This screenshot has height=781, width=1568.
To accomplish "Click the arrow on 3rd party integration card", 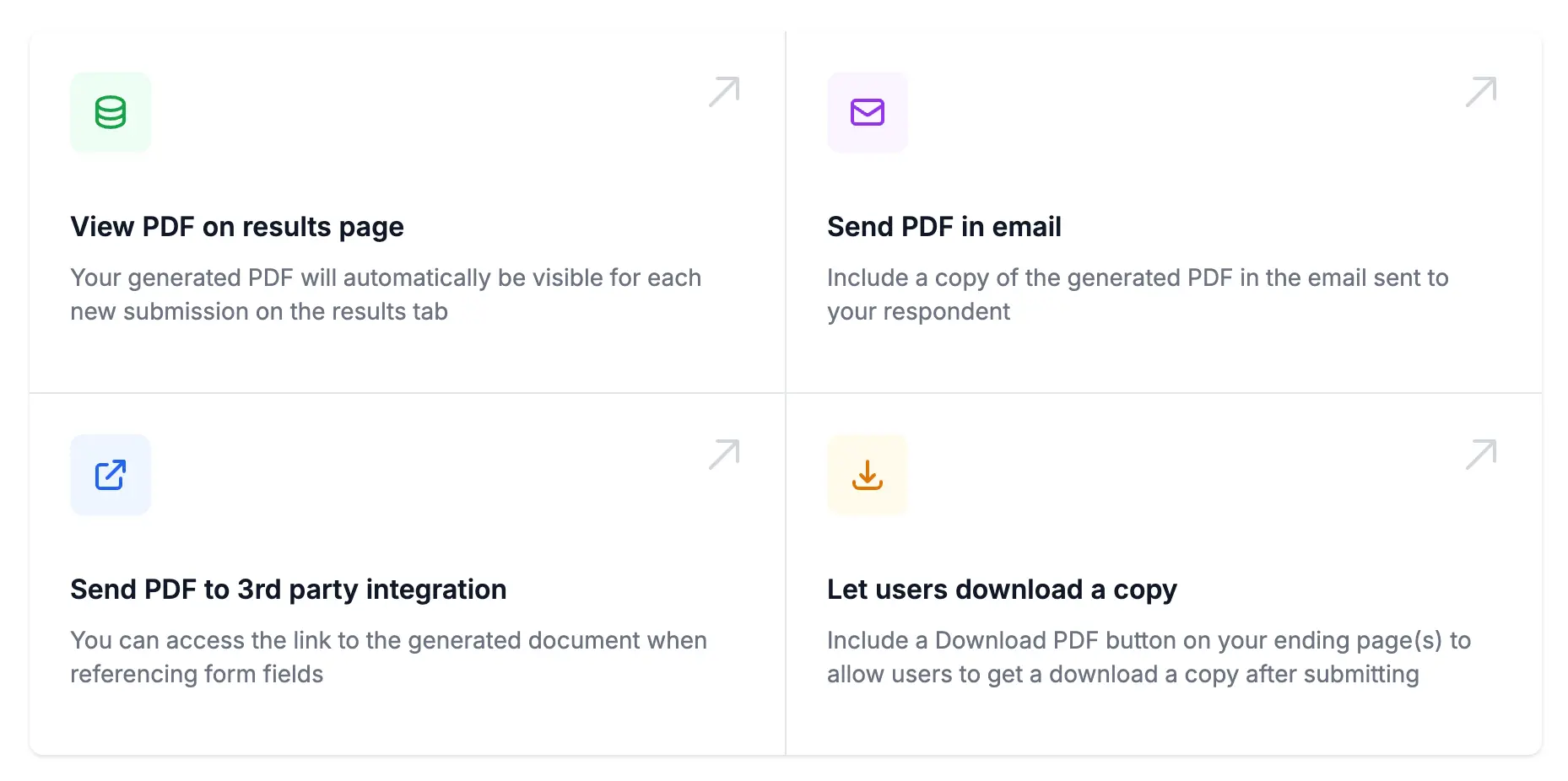I will (x=724, y=454).
